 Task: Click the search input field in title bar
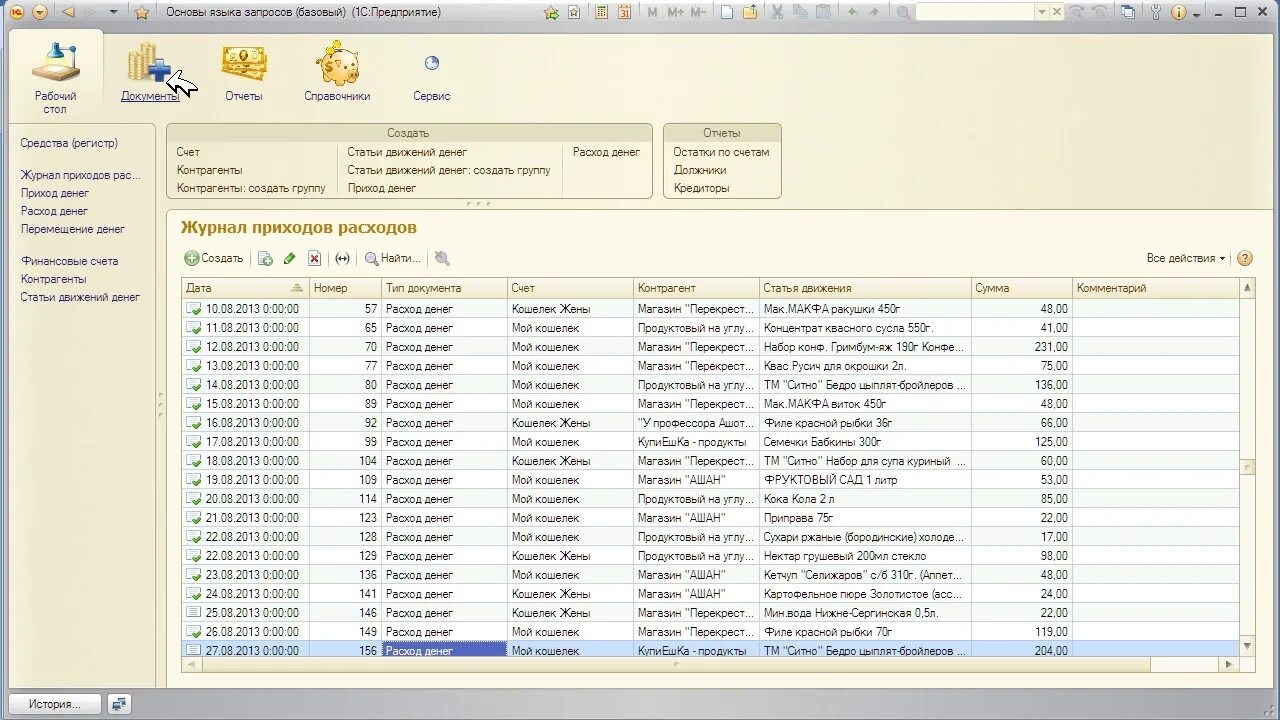[975, 12]
